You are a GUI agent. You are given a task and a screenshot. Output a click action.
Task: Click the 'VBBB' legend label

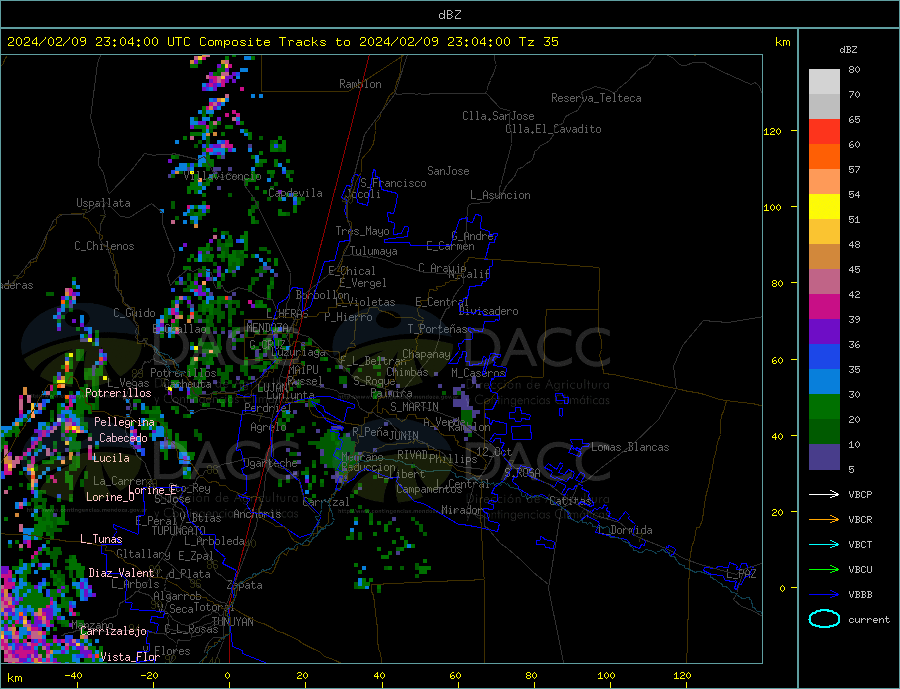[x=860, y=595]
